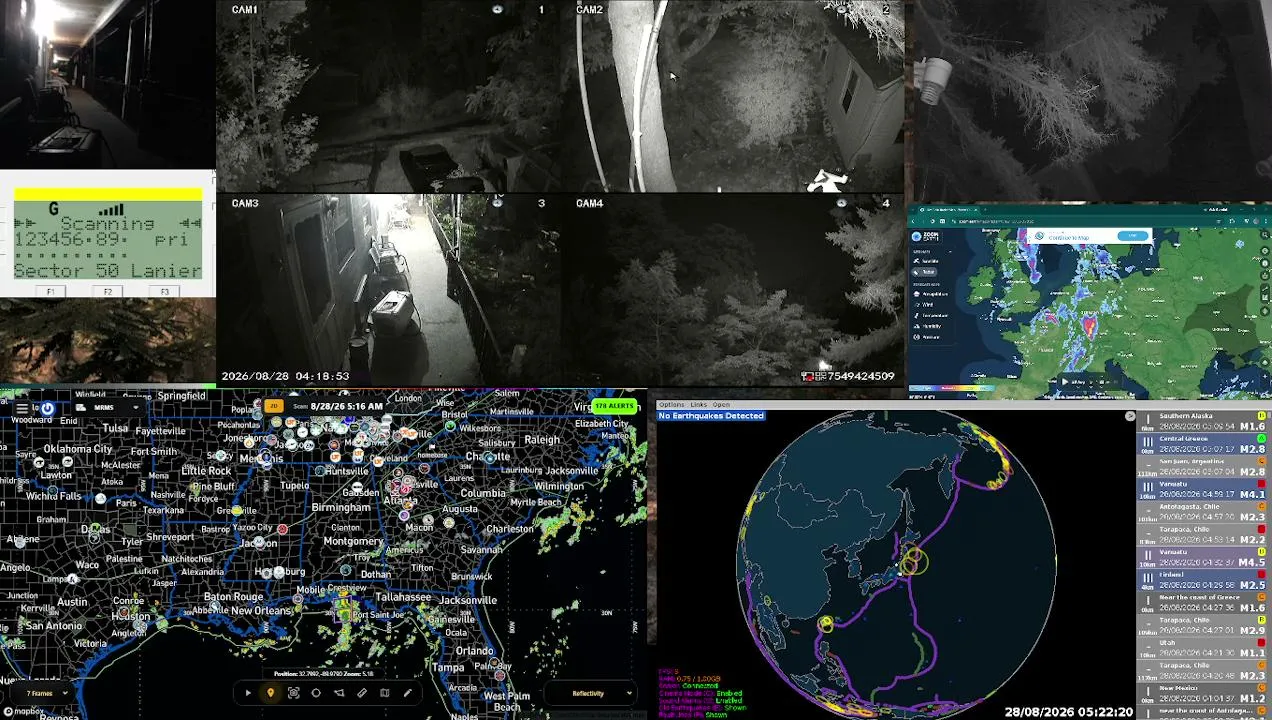Select the Radar layer in Zoom Earth

click(x=926, y=272)
